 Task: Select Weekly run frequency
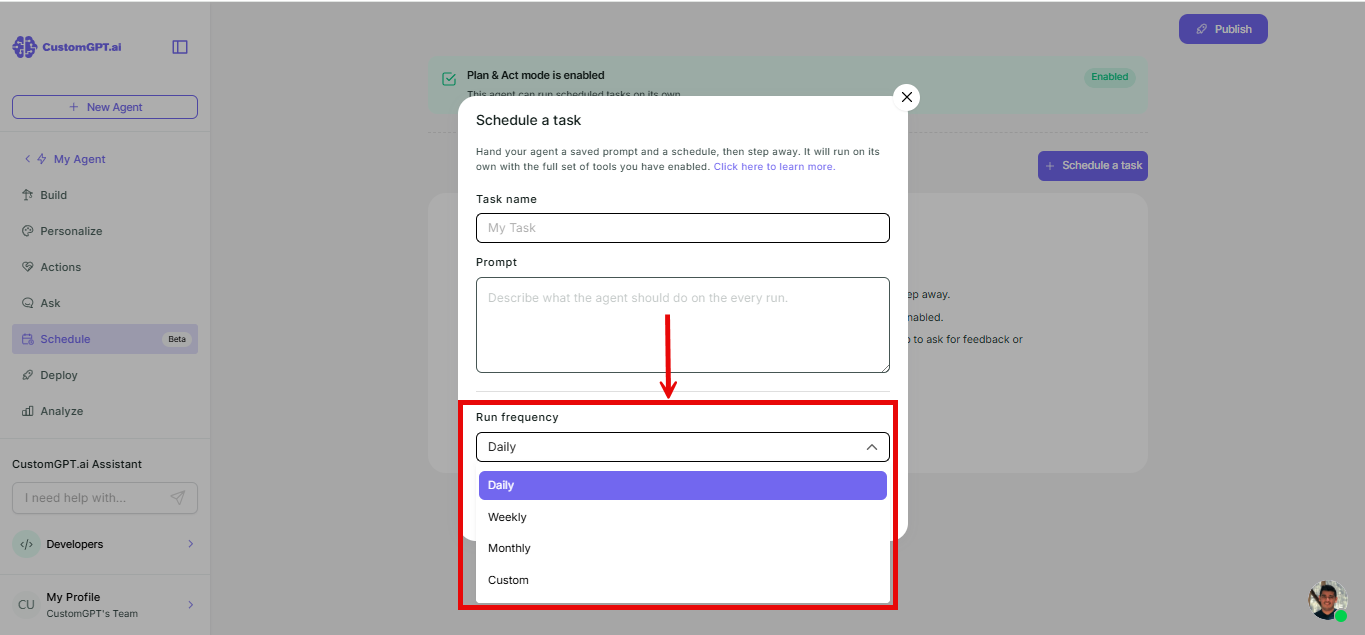683,517
